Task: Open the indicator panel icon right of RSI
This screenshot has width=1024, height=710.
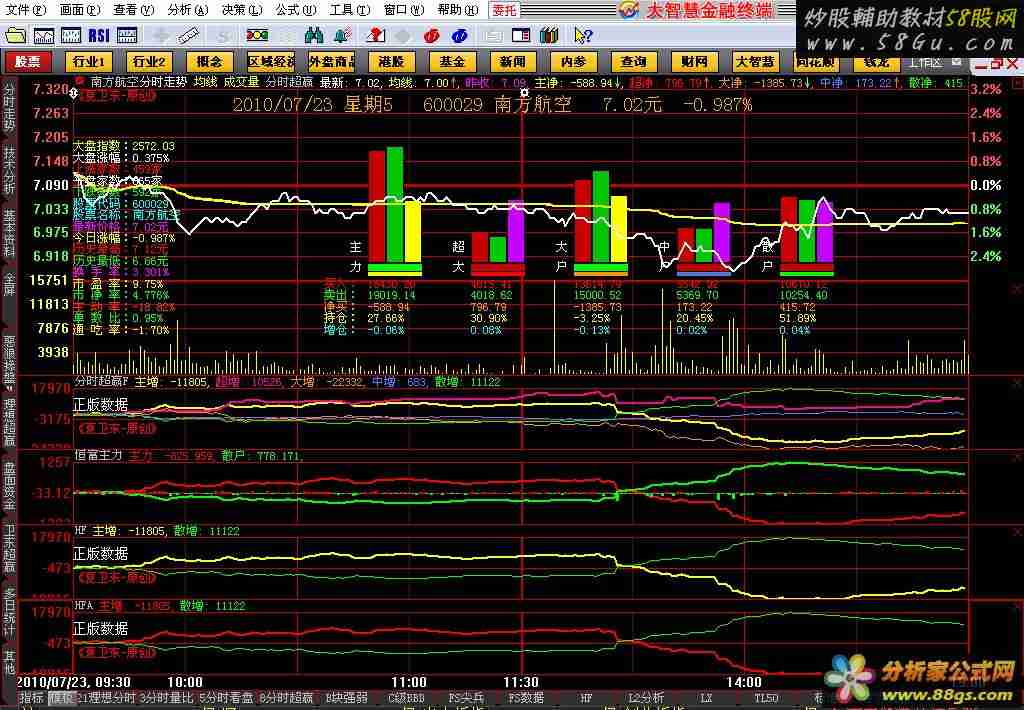Action: click(127, 35)
